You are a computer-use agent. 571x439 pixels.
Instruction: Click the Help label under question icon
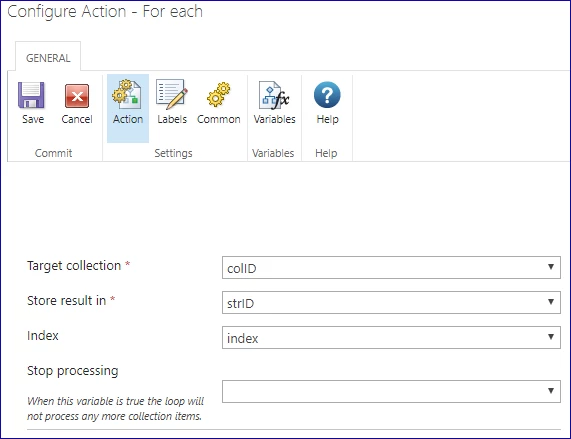pyautogui.click(x=327, y=119)
